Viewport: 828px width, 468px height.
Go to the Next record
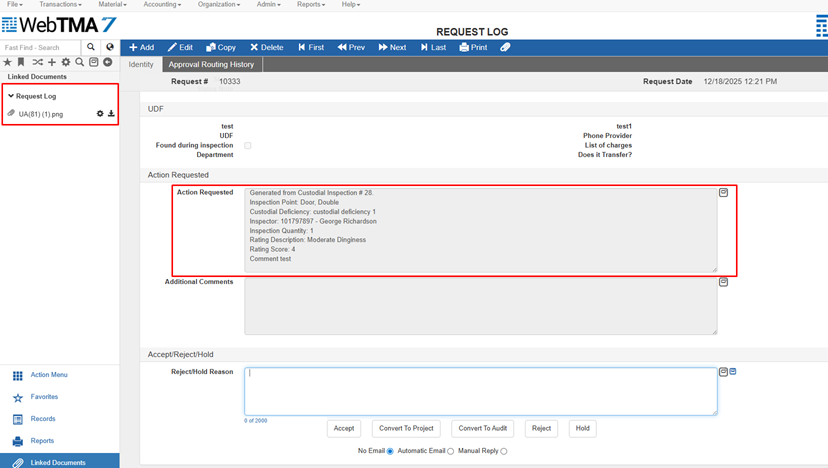(x=392, y=47)
